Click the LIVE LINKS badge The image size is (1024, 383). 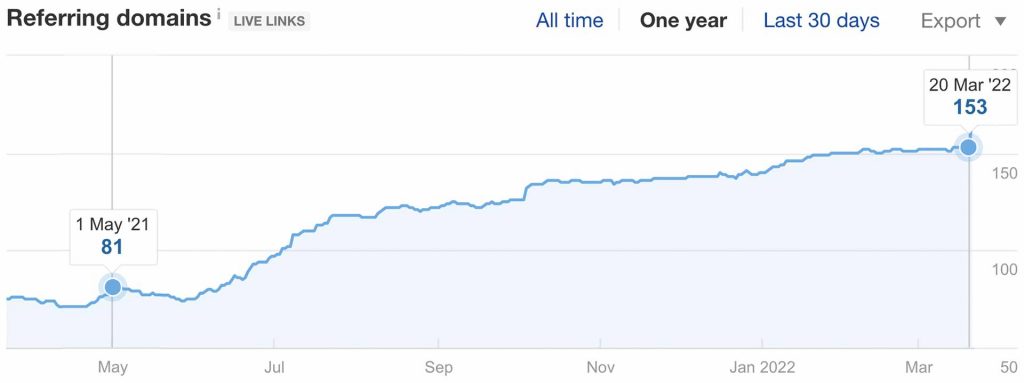[269, 21]
